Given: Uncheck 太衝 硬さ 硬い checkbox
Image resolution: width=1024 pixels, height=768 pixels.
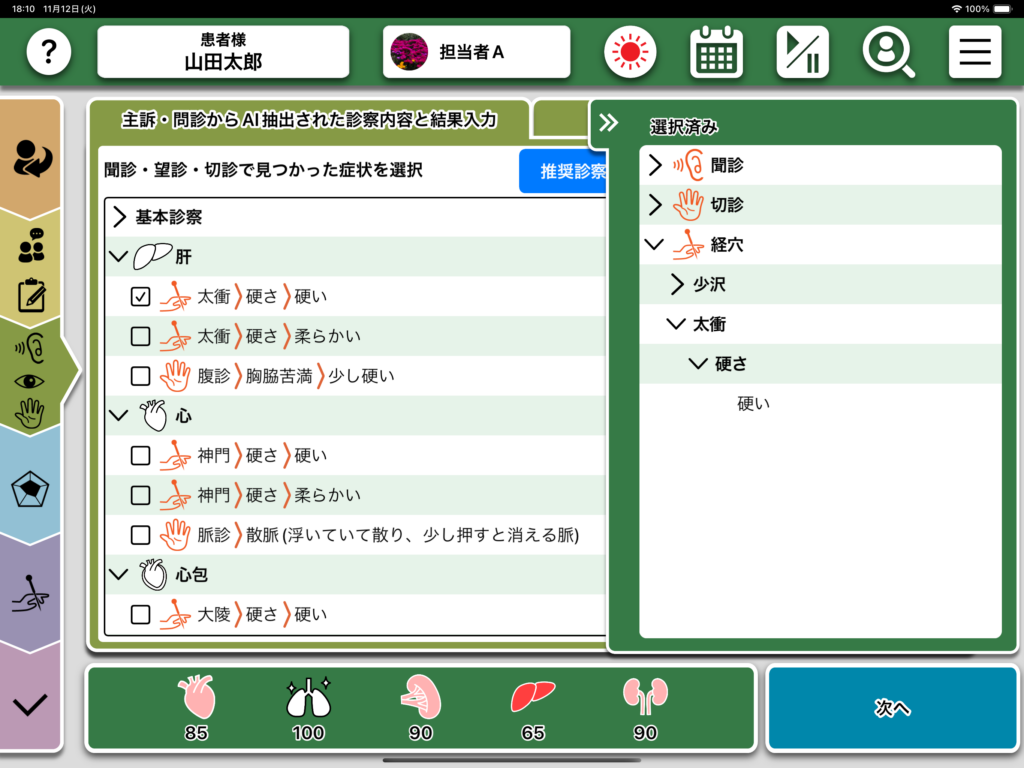Looking at the screenshot, I should (141, 296).
